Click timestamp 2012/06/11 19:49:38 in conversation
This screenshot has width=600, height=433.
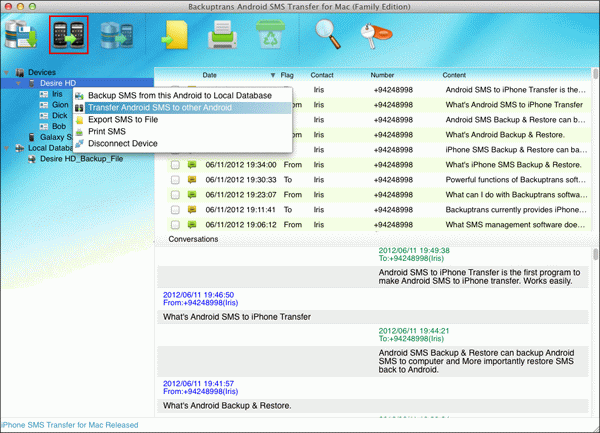click(x=414, y=251)
